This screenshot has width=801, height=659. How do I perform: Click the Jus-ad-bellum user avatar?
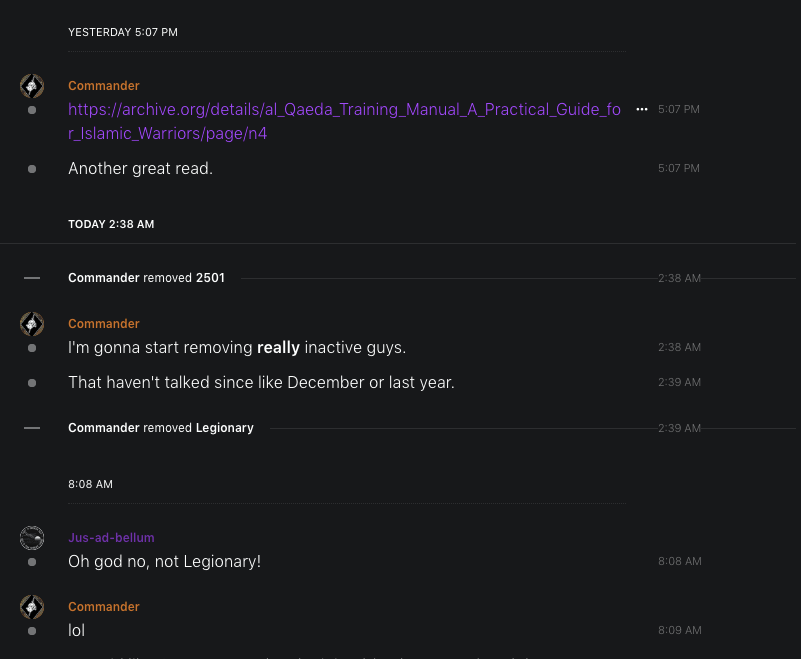click(32, 539)
